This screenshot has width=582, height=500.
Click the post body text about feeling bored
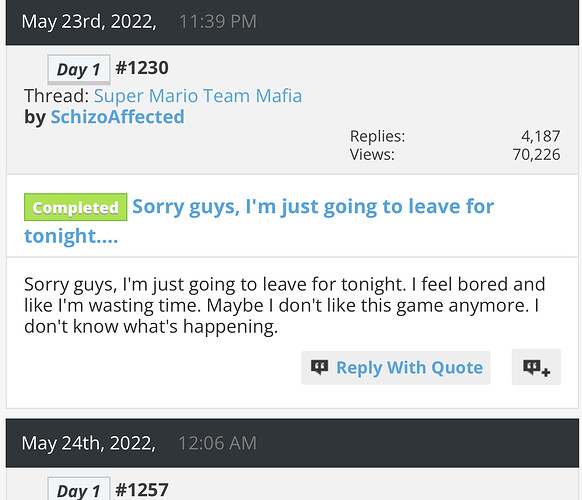(x=285, y=305)
